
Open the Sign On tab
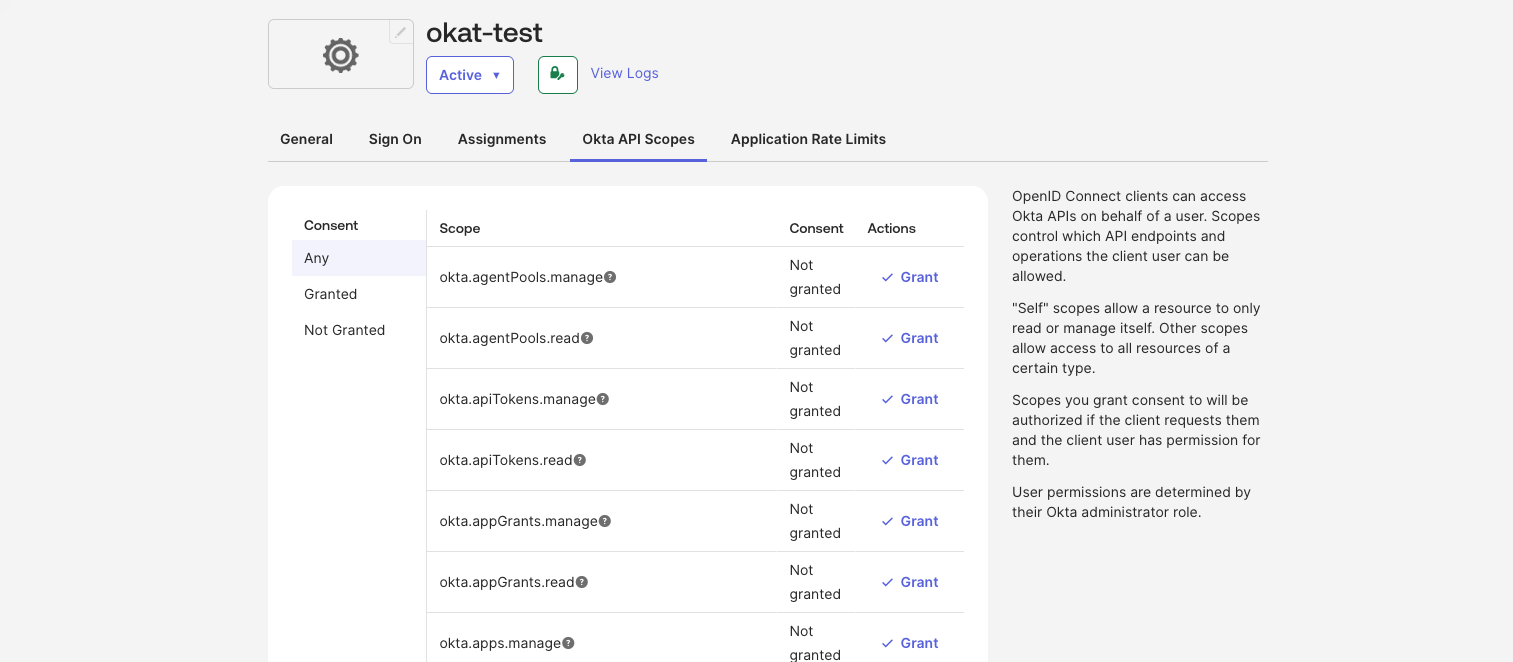tap(395, 139)
